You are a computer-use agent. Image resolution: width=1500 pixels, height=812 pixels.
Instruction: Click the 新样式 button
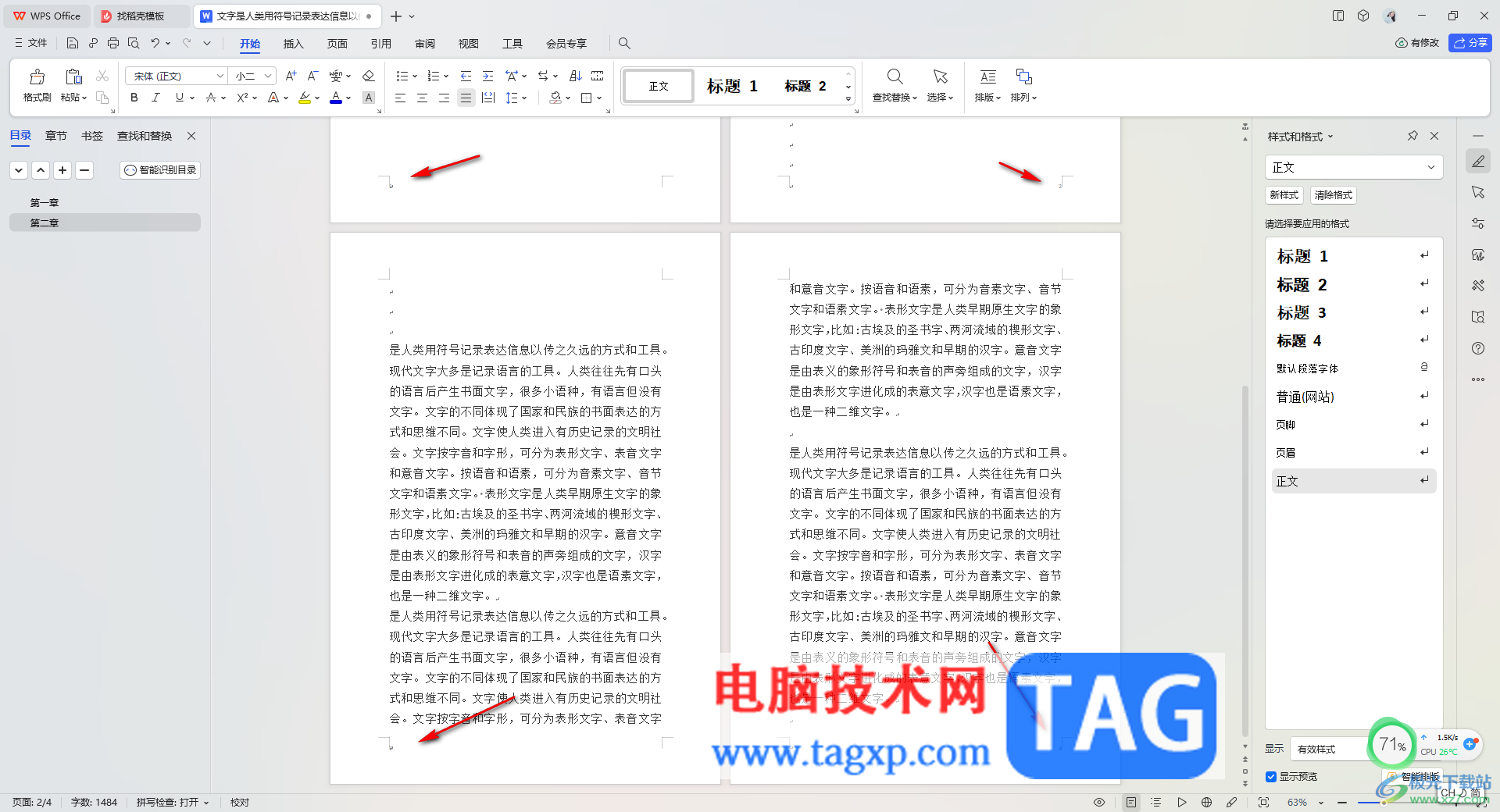1284,194
